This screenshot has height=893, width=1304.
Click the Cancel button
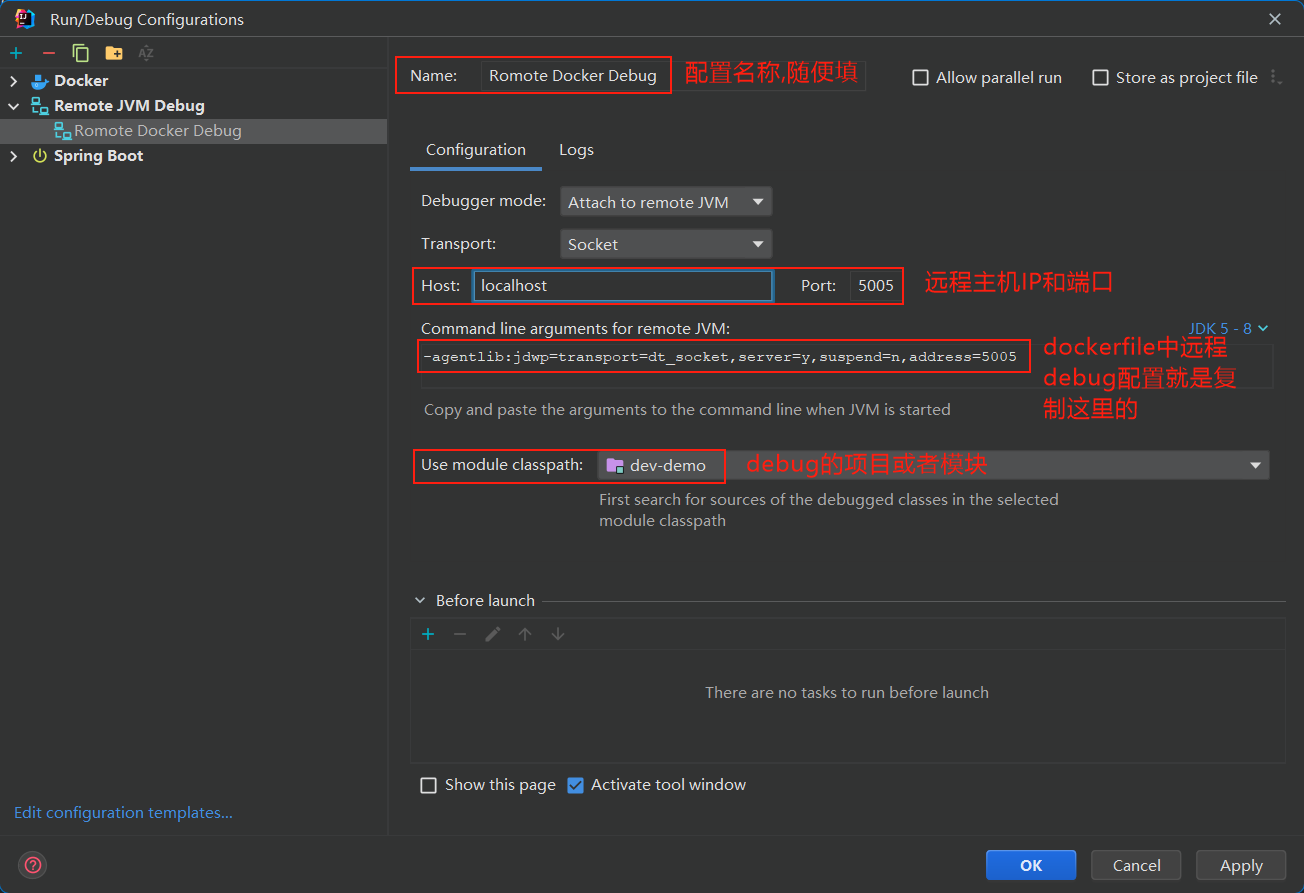tap(1136, 866)
